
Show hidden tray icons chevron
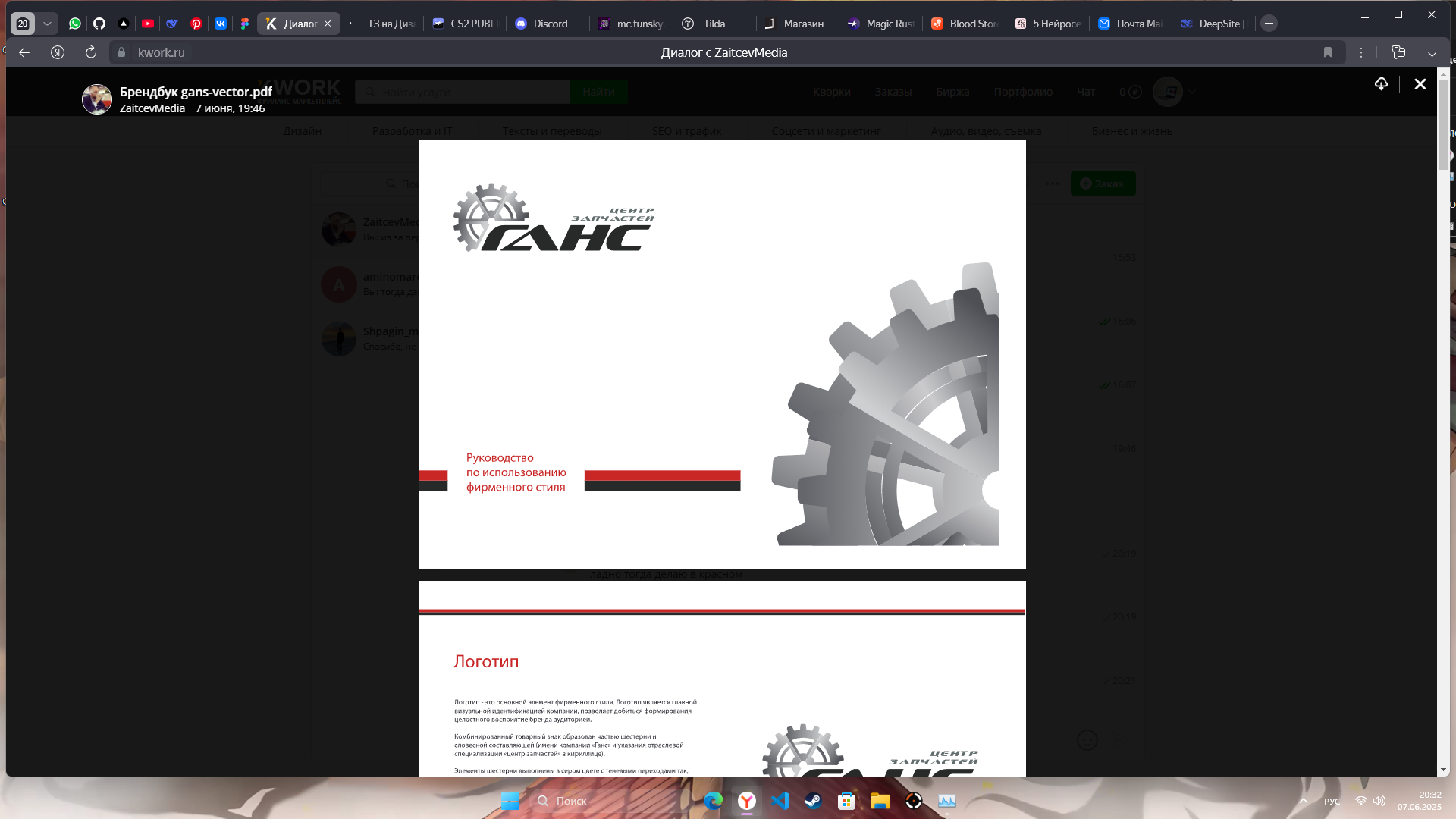[x=1304, y=801]
